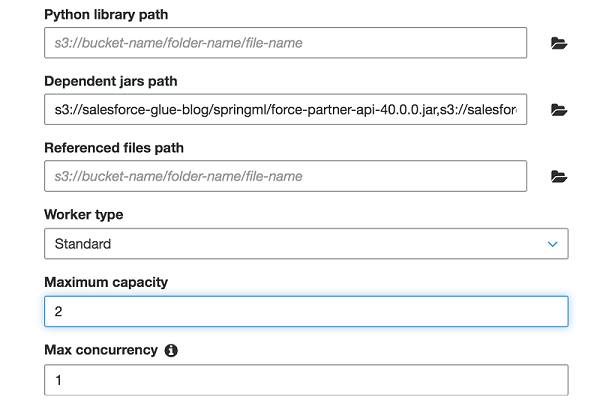
Task: Click the Max concurrency info icon
Action: (171, 351)
